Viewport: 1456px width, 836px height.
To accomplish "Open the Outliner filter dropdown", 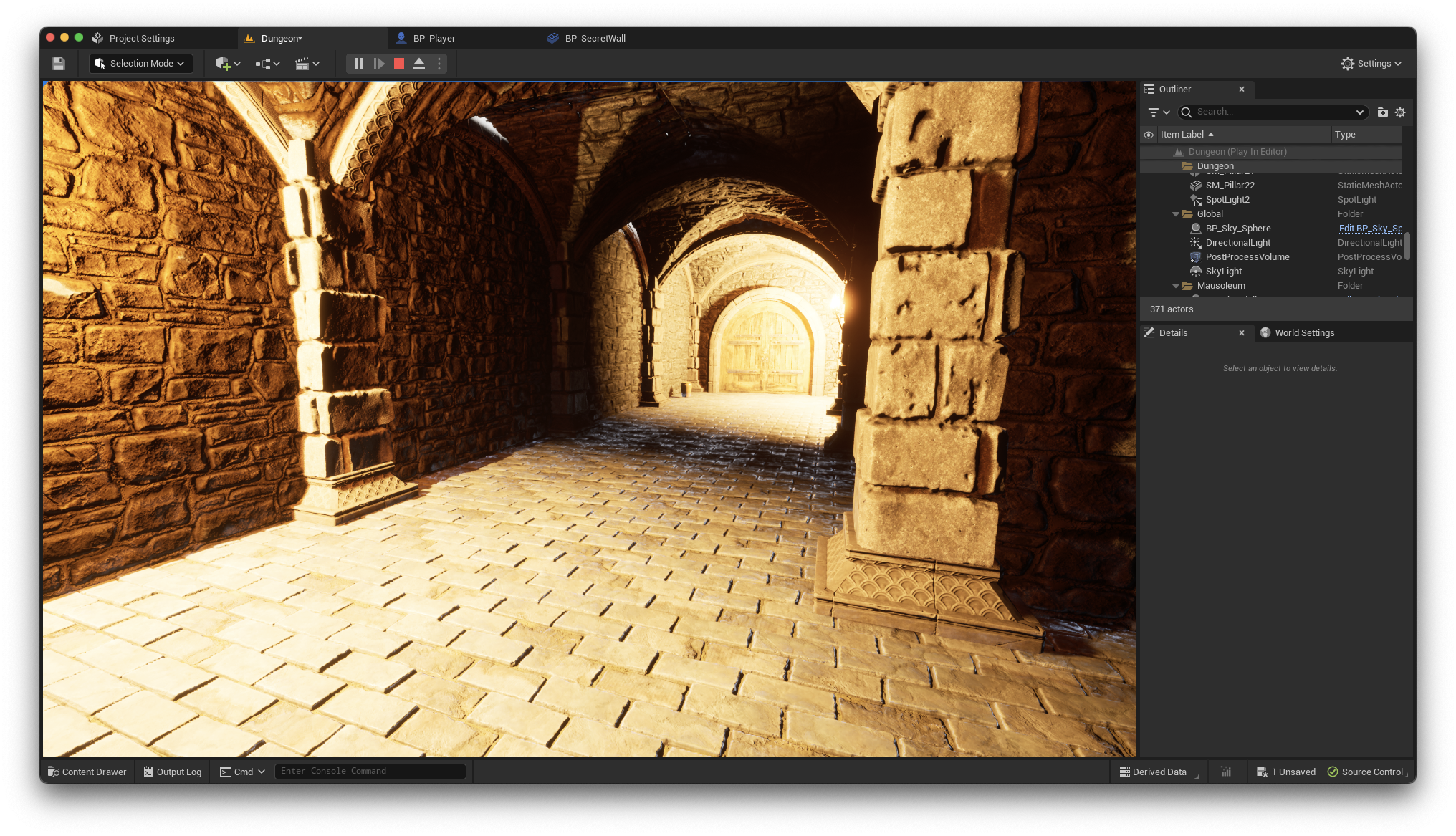I will click(x=1158, y=112).
